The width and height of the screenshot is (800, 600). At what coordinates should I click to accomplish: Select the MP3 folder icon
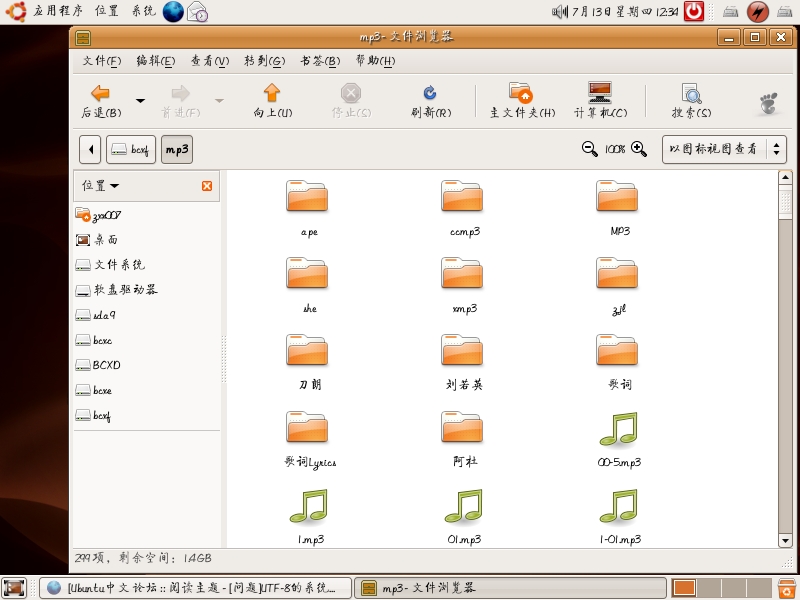coord(617,196)
